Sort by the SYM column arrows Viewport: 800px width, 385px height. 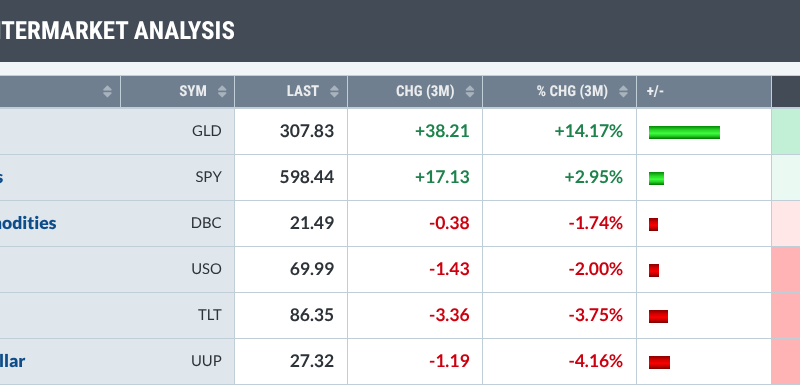coord(222,92)
